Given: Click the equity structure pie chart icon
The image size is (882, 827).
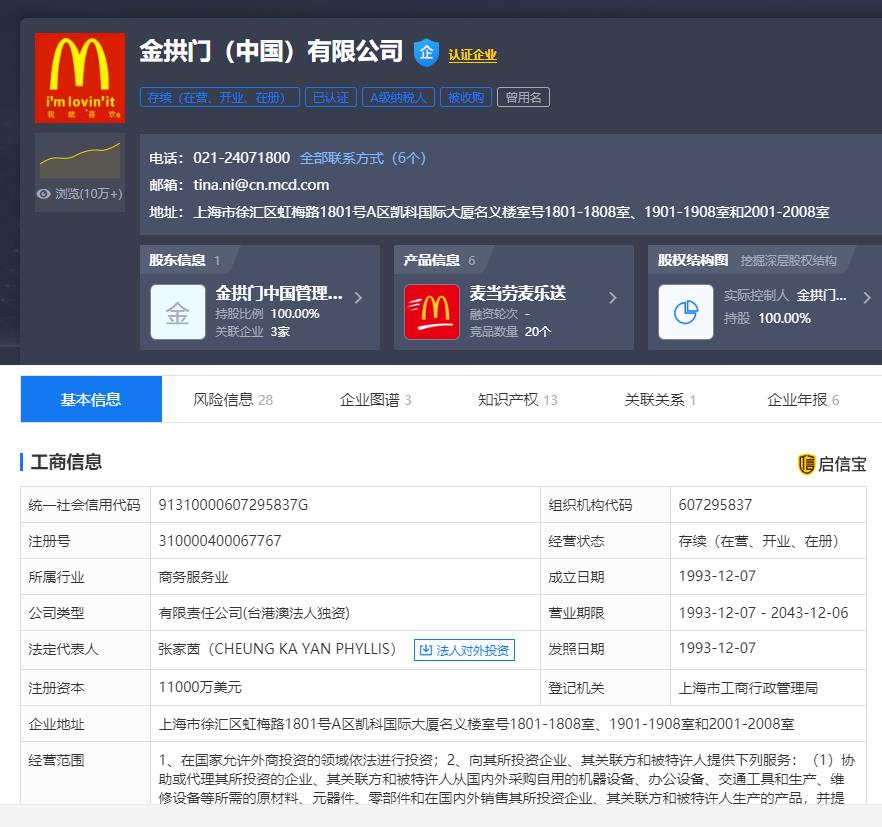Looking at the screenshot, I should (685, 313).
